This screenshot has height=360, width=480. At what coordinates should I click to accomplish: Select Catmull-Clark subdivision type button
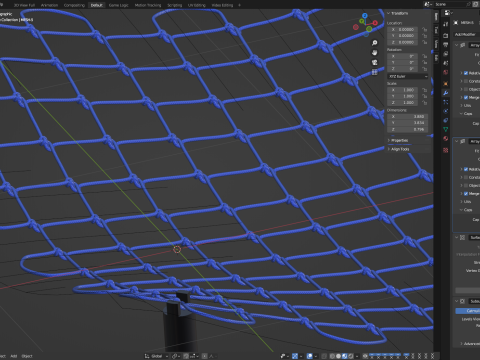click(x=468, y=311)
